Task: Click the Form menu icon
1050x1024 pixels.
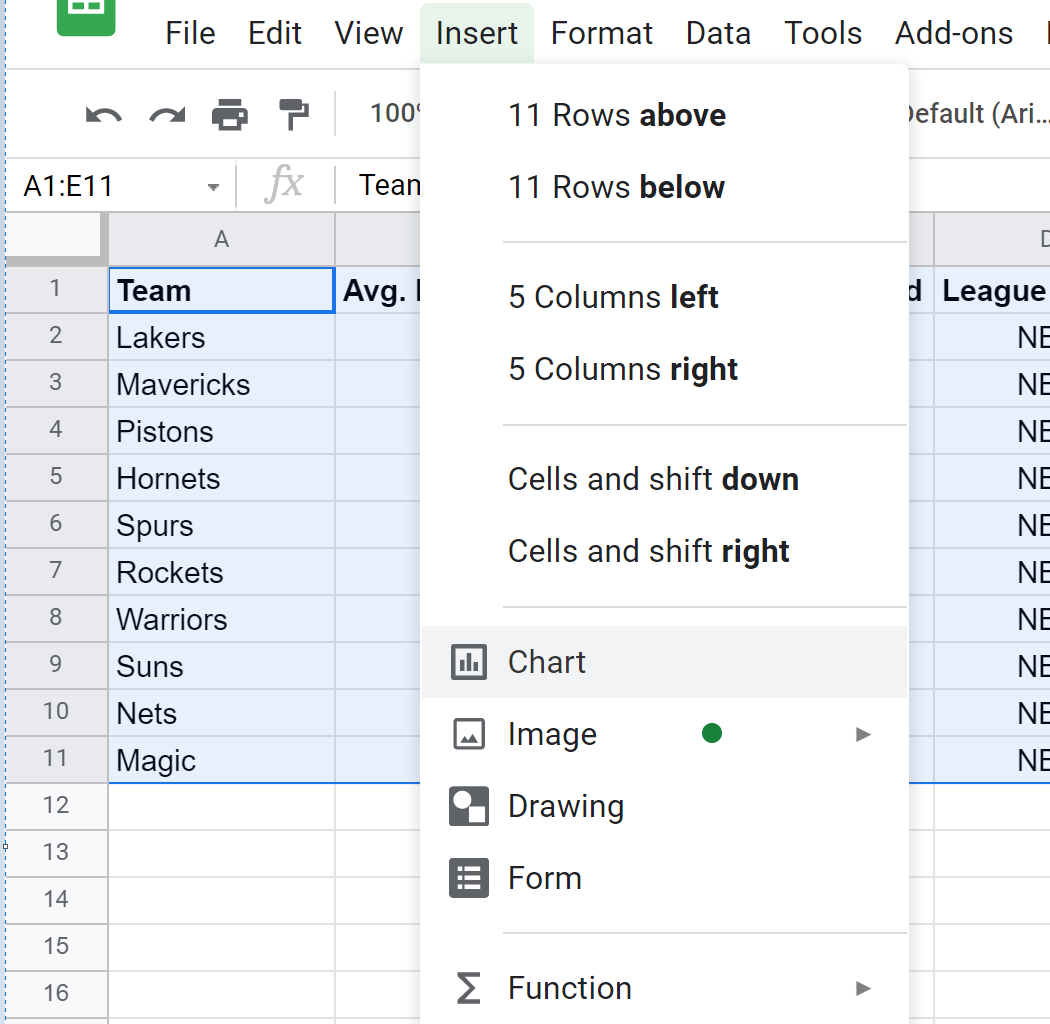Action: point(468,877)
